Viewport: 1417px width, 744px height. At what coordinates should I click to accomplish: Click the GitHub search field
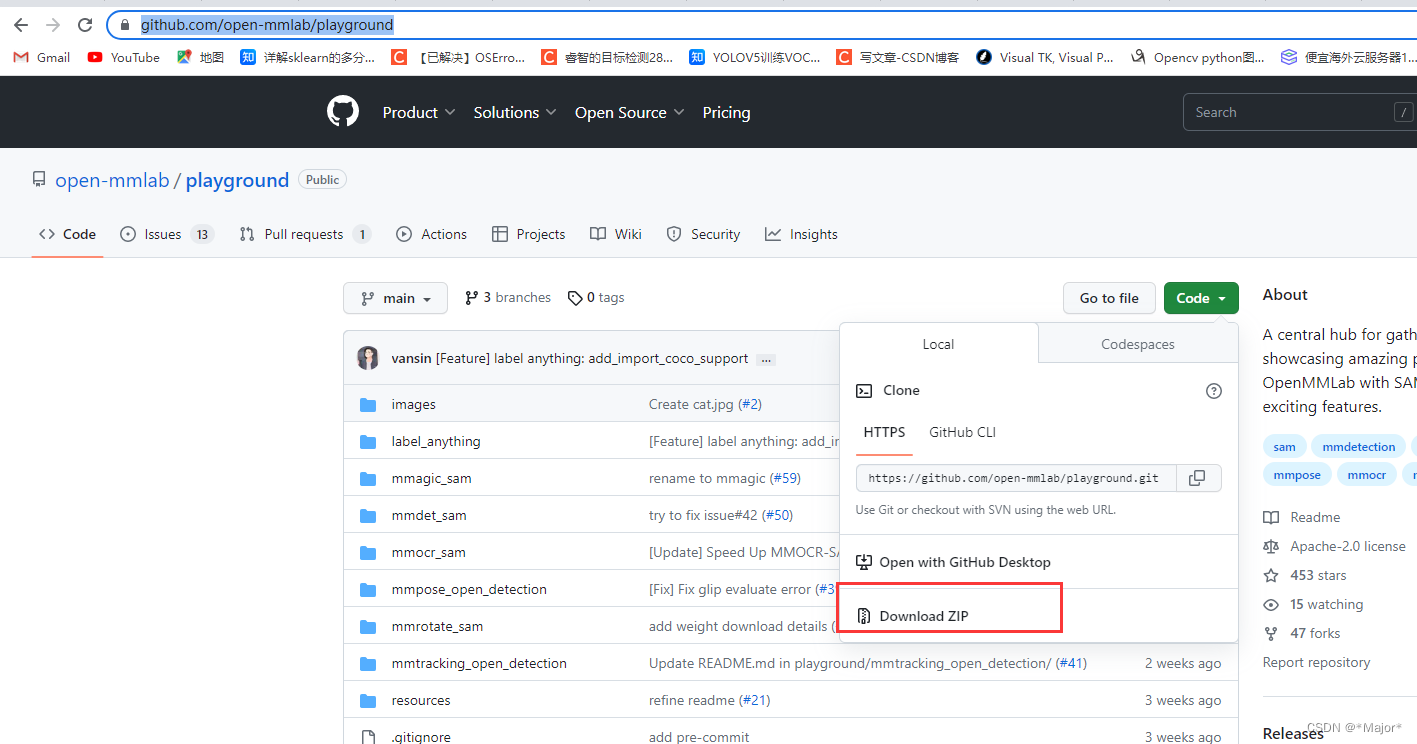1300,113
